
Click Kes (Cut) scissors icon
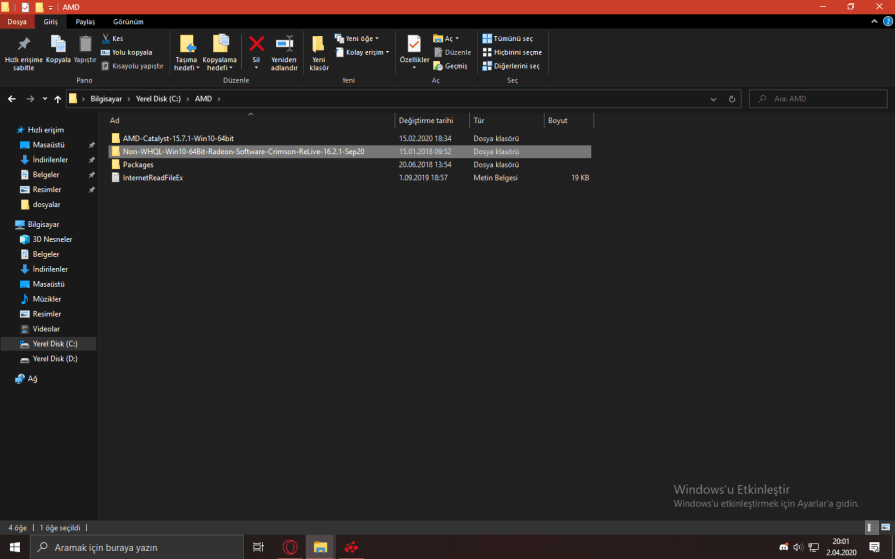[106, 38]
